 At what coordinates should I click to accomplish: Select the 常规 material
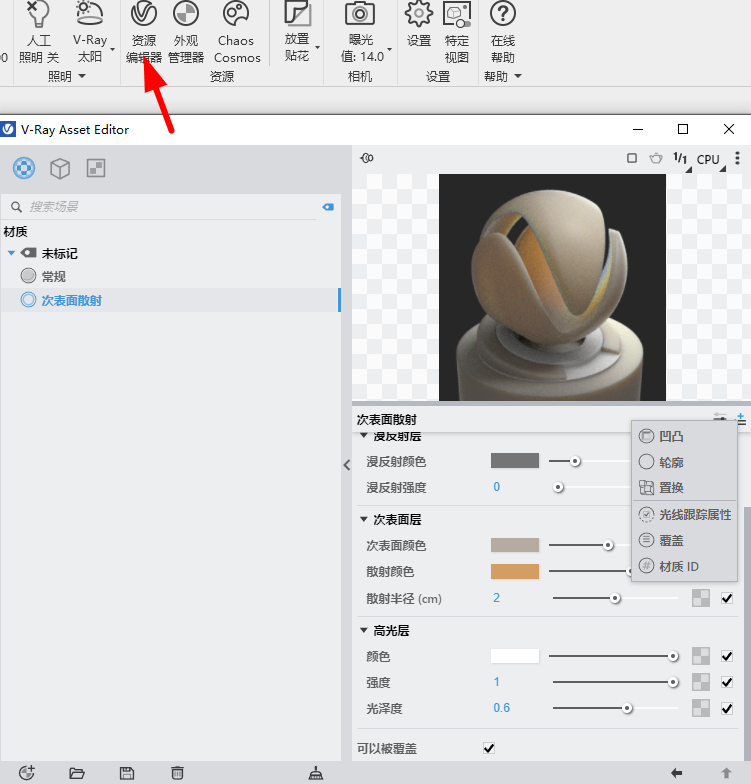coord(170,276)
